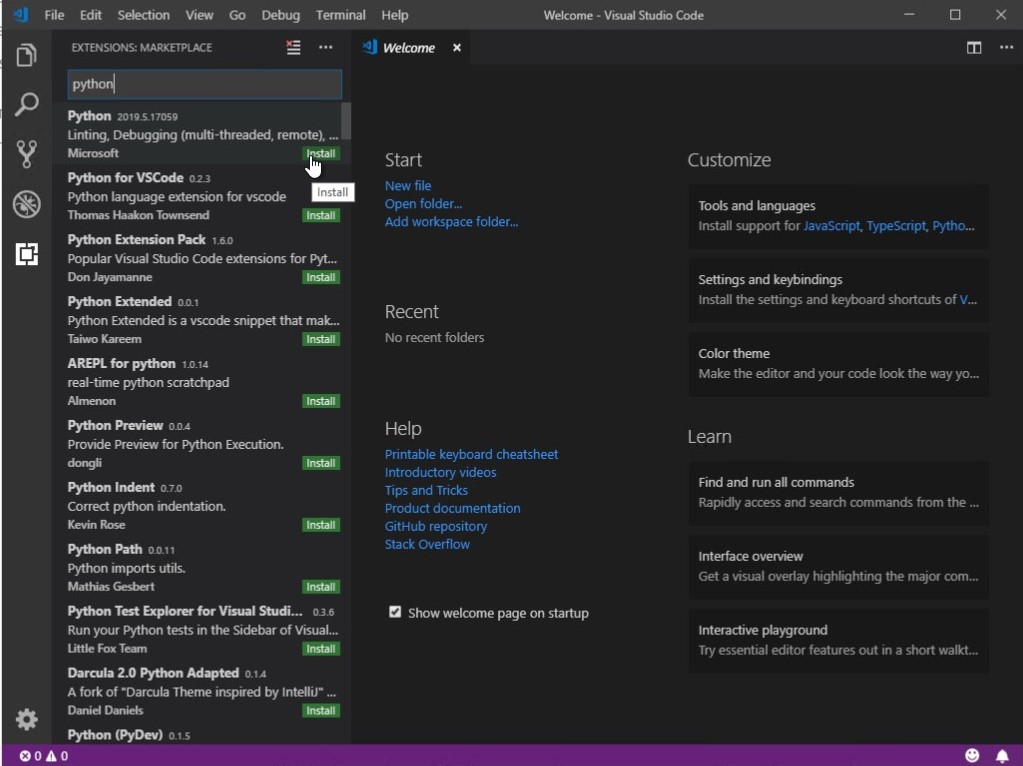Image resolution: width=1023 pixels, height=766 pixels.
Task: Open the Explorer view in activity bar
Action: coord(26,55)
